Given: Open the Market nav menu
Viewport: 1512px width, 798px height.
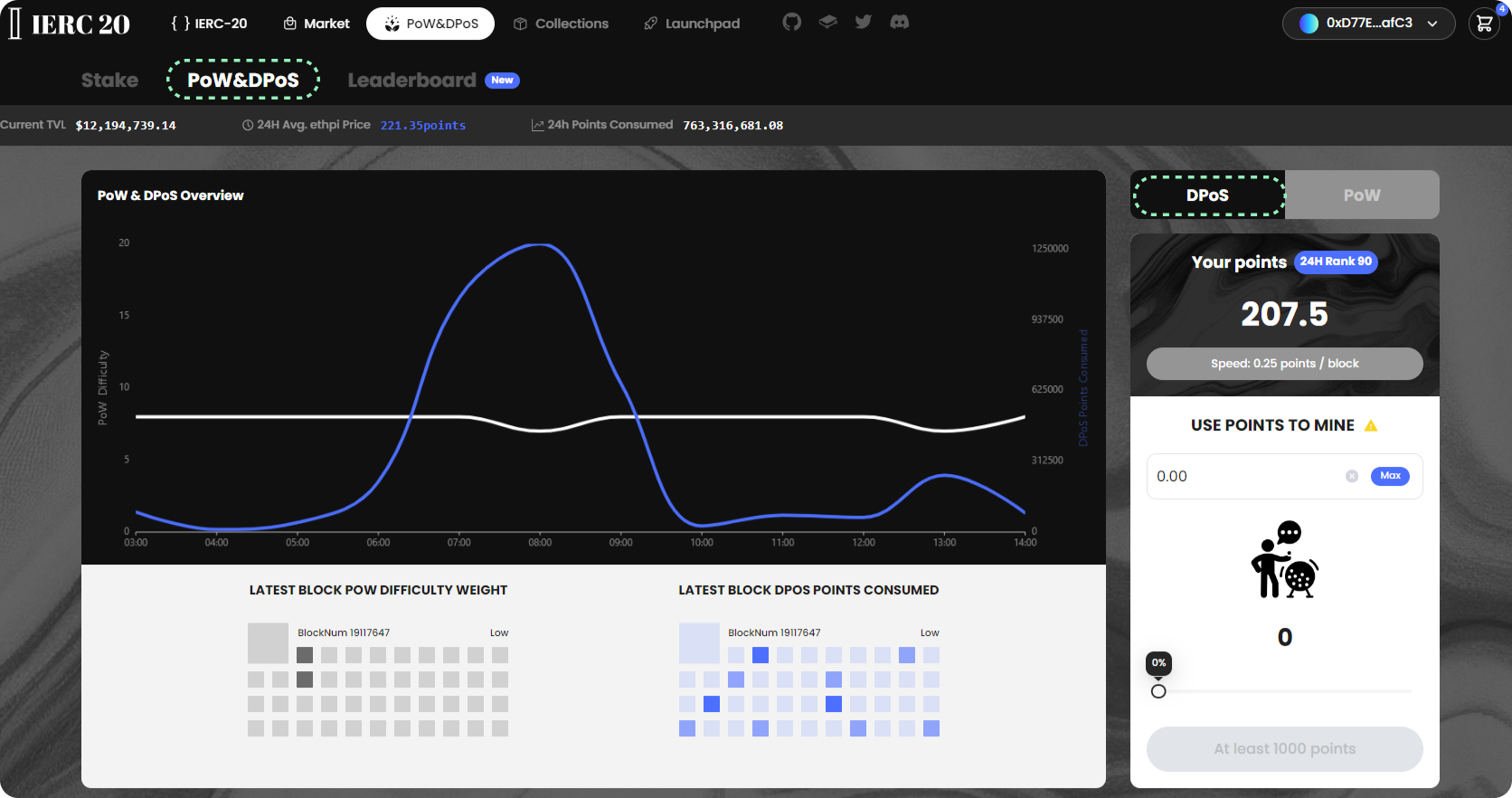Looking at the screenshot, I should (317, 24).
